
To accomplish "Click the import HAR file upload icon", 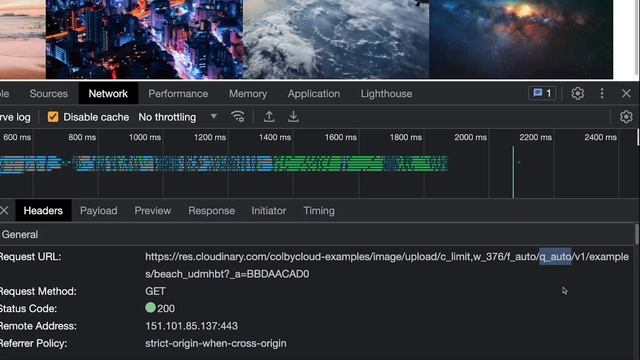I will pos(269,117).
